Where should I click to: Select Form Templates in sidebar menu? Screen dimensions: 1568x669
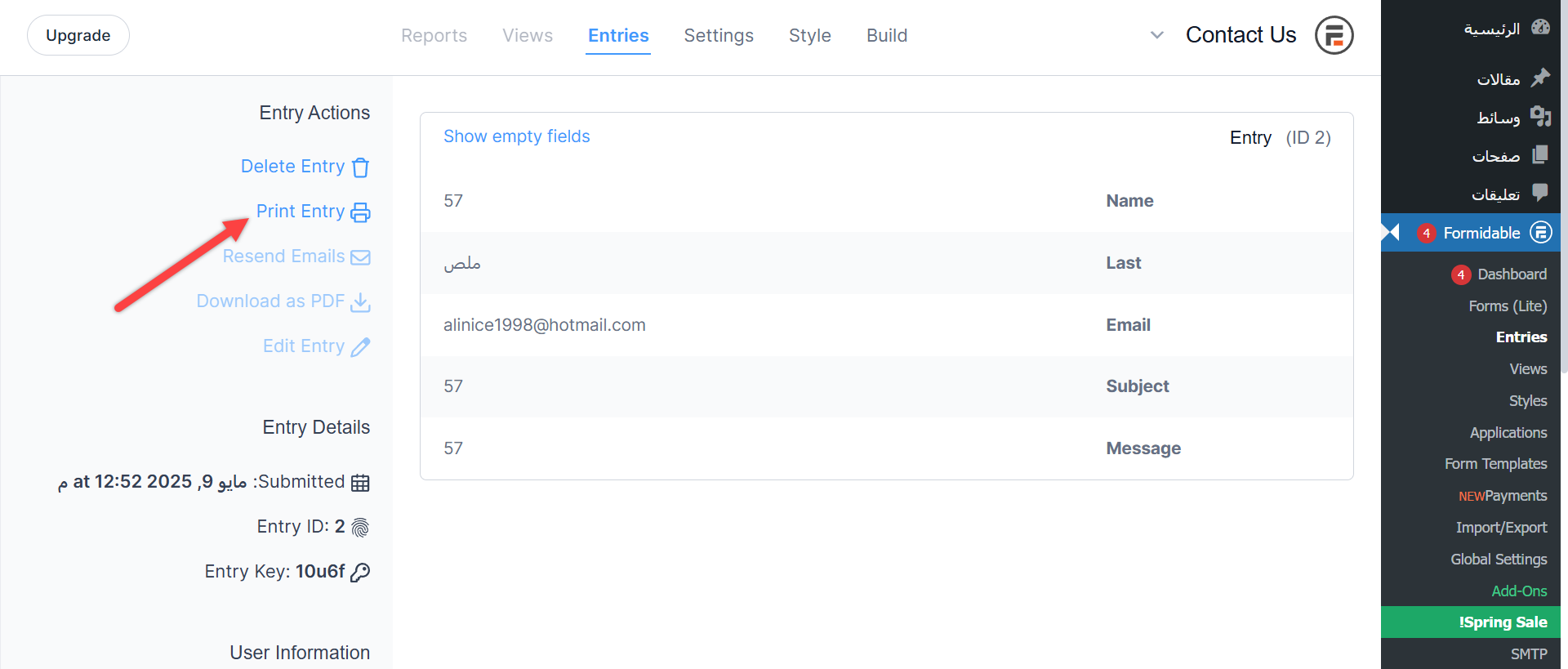coord(1495,464)
